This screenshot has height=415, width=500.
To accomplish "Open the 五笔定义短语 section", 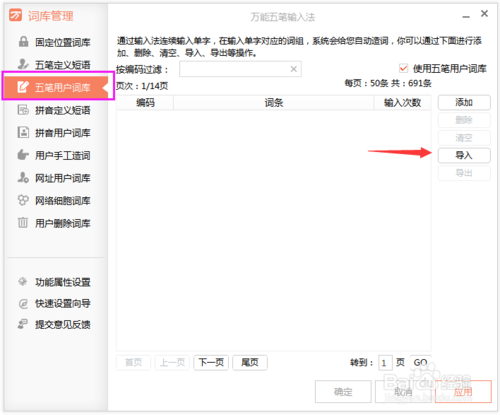I will 55,64.
